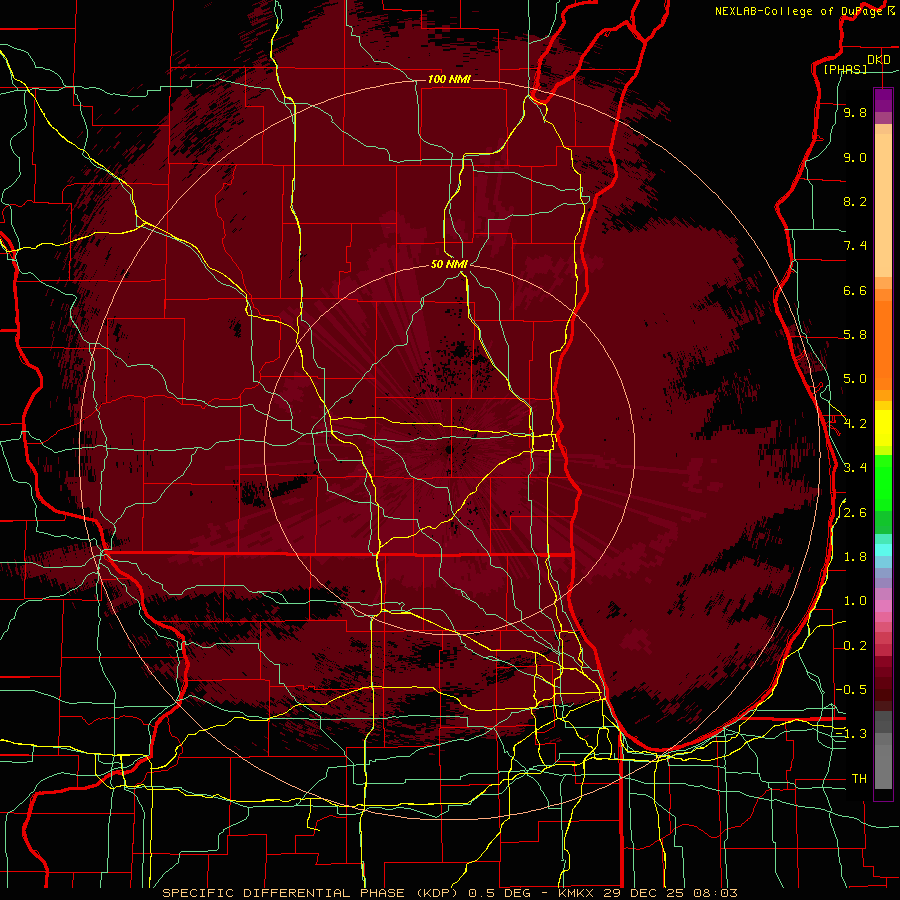Screen dimensions: 900x900
Task: Click the 1.8 value on color scale
Action: (855, 557)
